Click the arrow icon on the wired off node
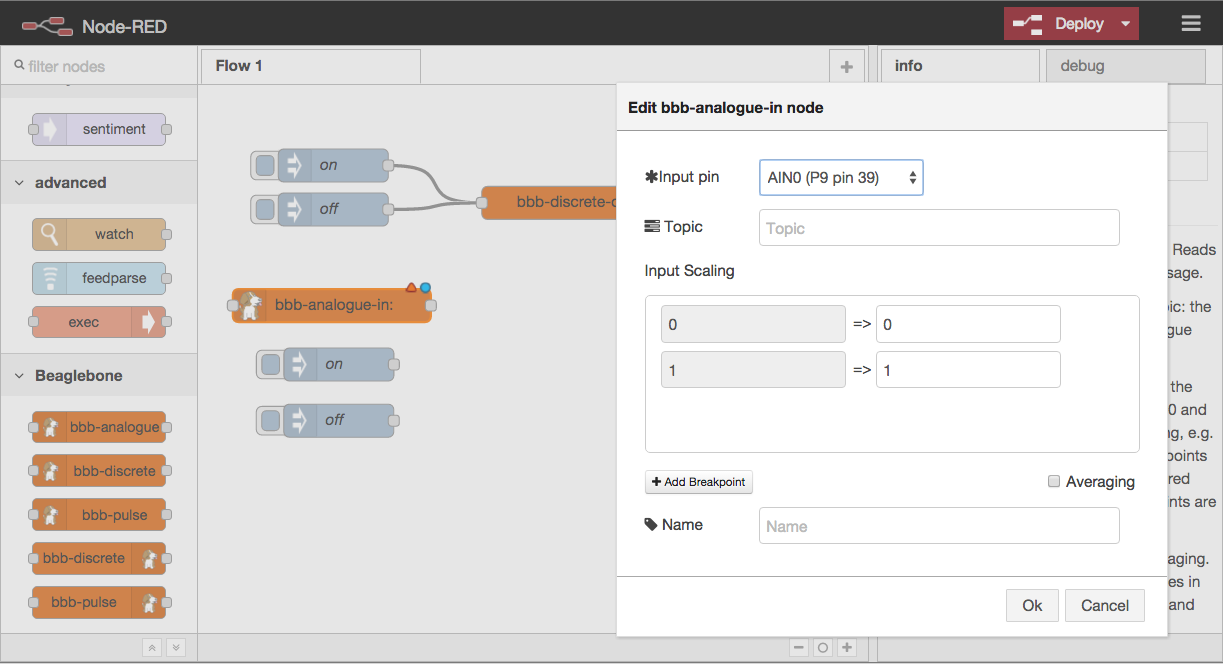The width and height of the screenshot is (1223, 664). click(294, 209)
